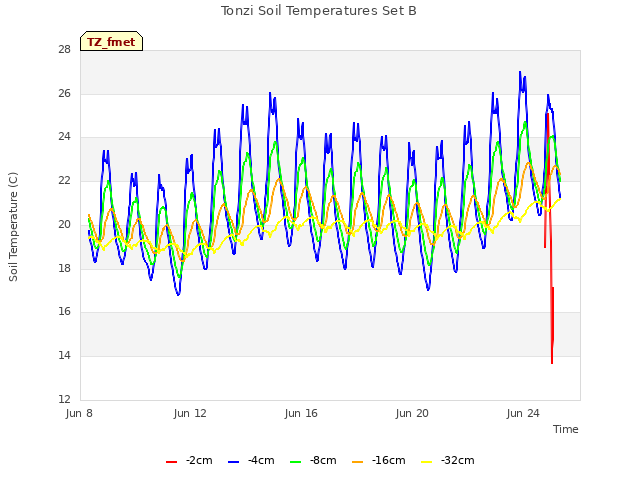The width and height of the screenshot is (640, 480).
Task: Click the chart title Tonzi Soil Temperatures Set B
Action: point(319,11)
